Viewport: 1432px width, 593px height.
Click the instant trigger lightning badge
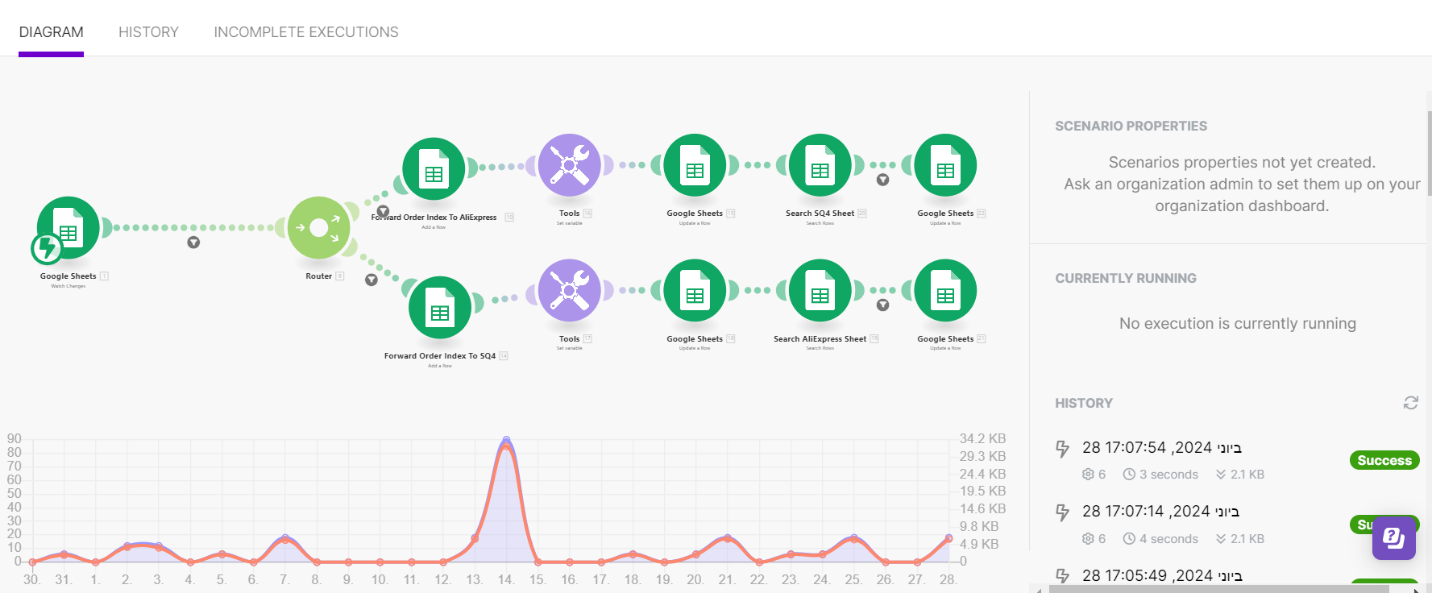point(46,248)
